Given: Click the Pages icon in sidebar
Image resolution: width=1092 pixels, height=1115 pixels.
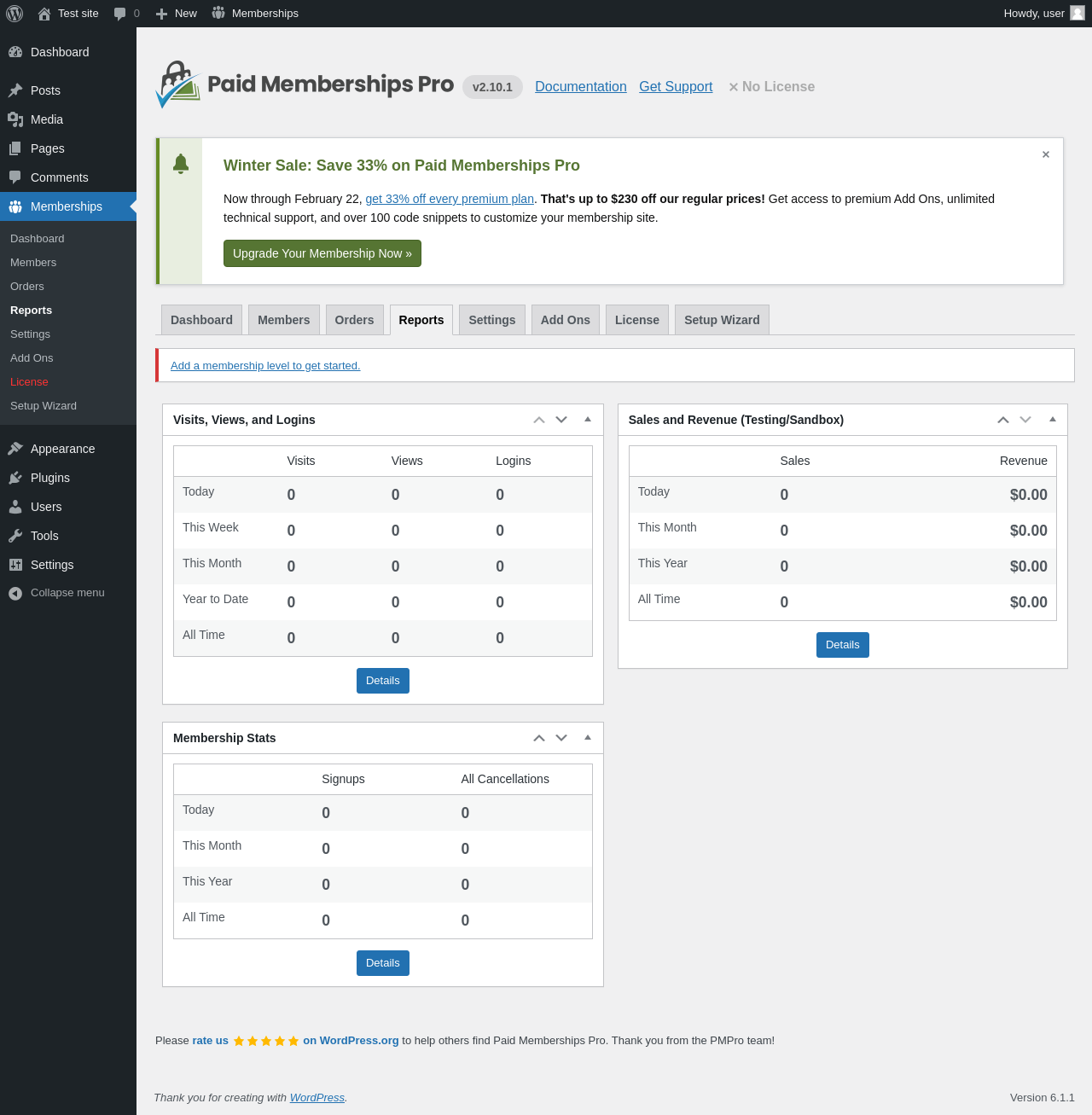Looking at the screenshot, I should coord(15,148).
